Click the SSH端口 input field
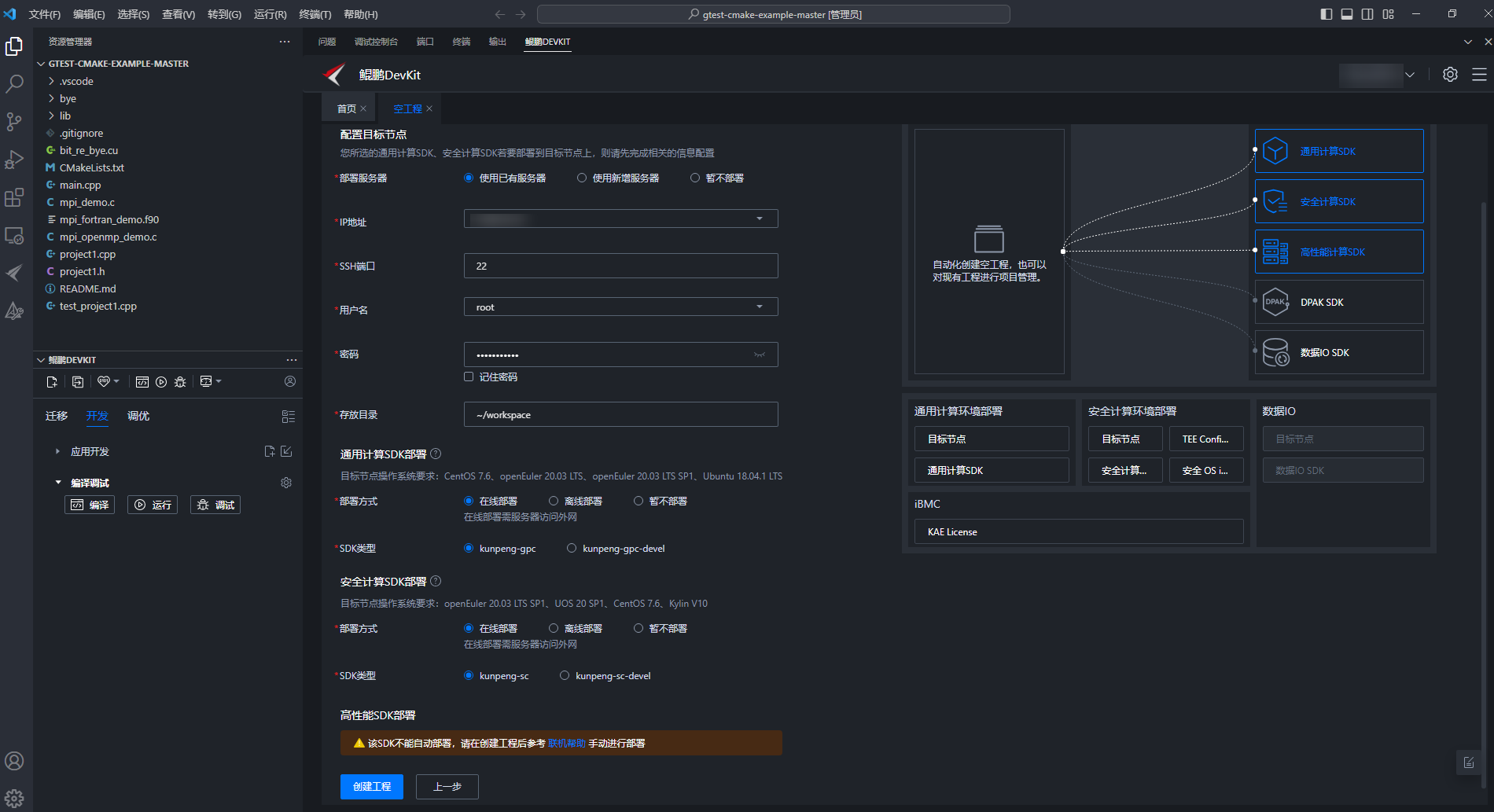This screenshot has width=1494, height=812. 621,266
